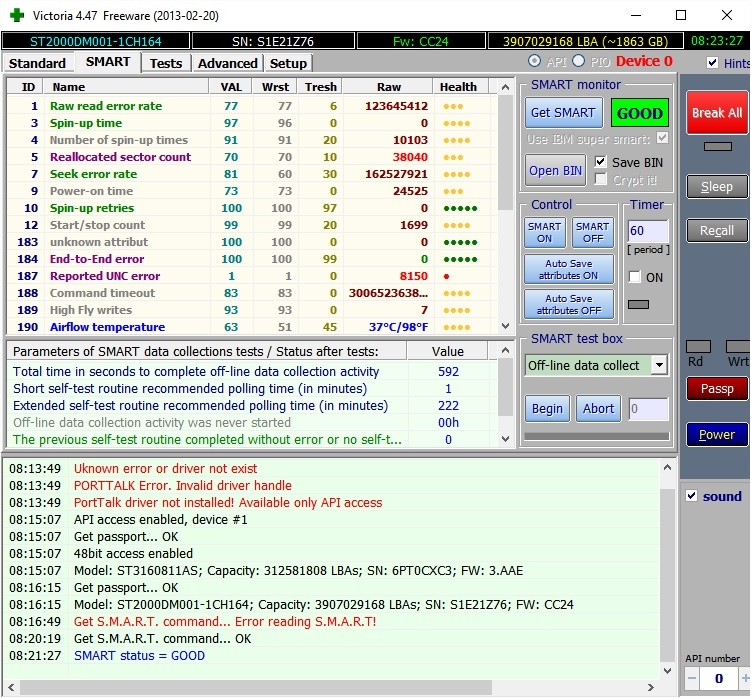The width and height of the screenshot is (751, 698).
Task: Click the Rd indicator lamp
Action: (698, 346)
